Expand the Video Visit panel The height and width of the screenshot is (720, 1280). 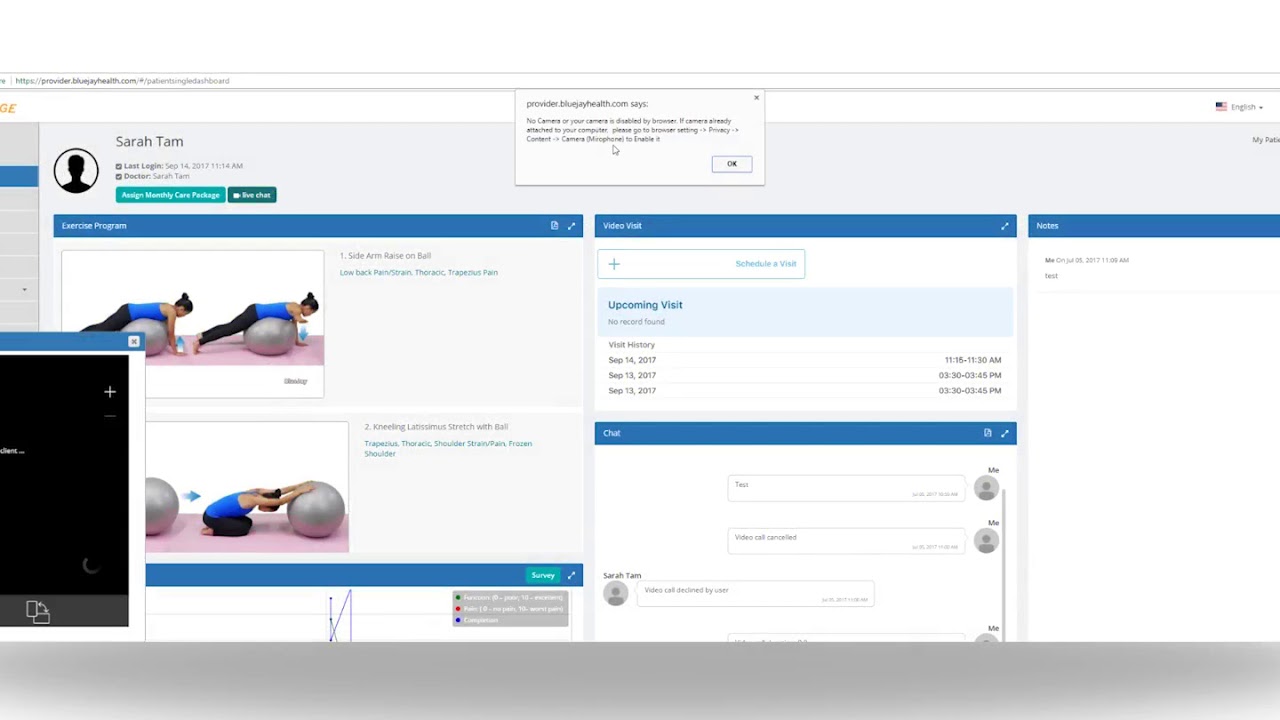1005,226
